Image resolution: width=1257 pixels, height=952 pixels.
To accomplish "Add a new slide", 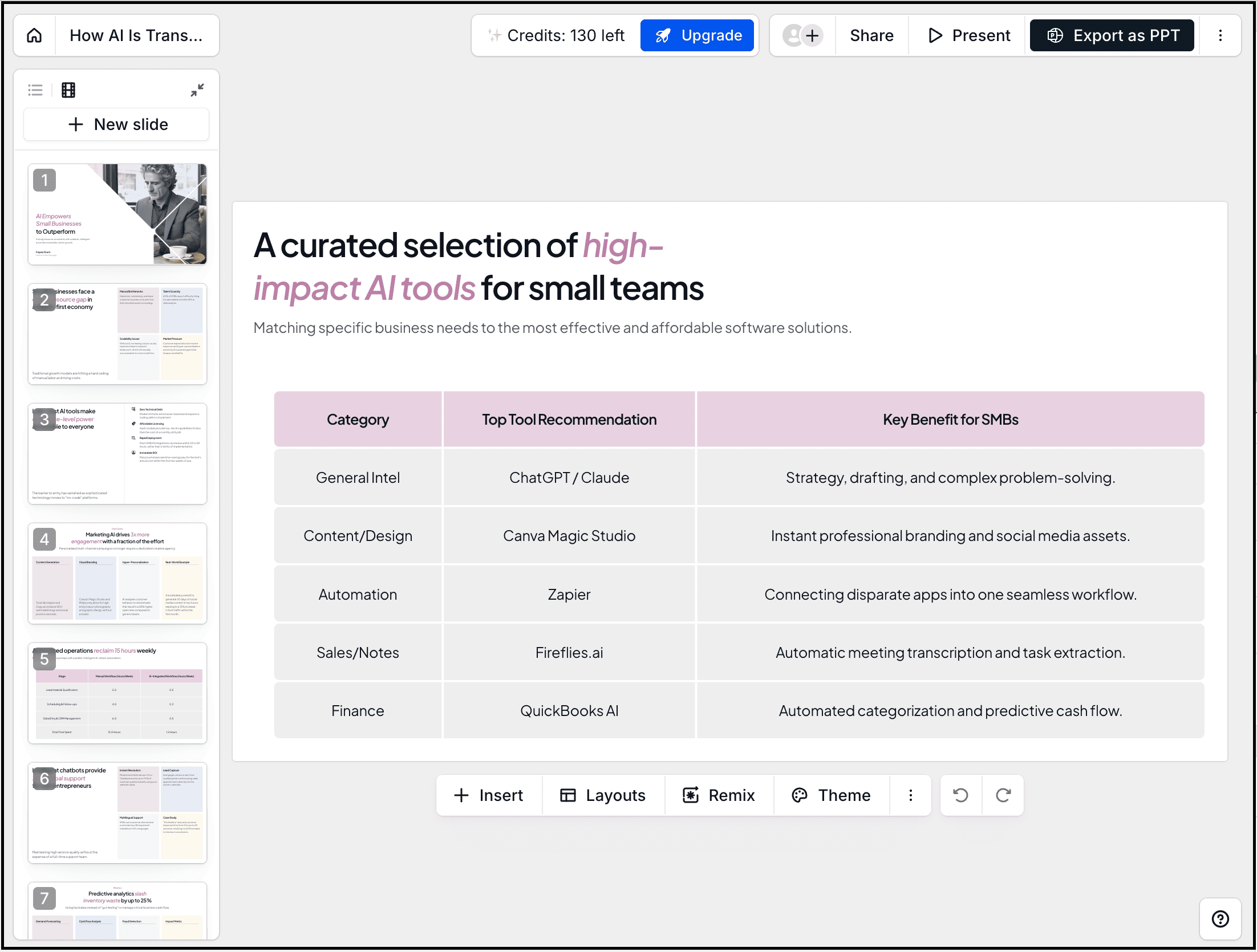I will [x=117, y=124].
